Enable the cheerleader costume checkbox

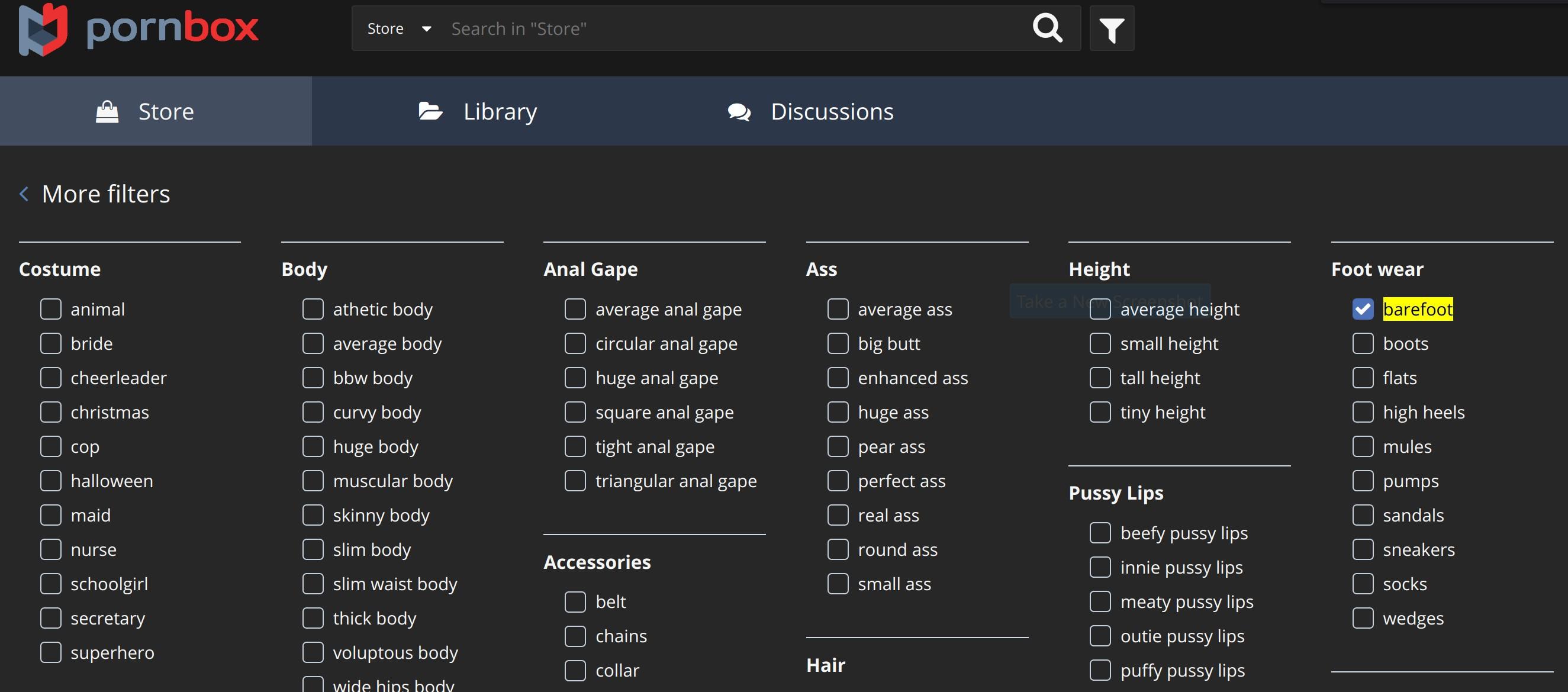pos(51,378)
